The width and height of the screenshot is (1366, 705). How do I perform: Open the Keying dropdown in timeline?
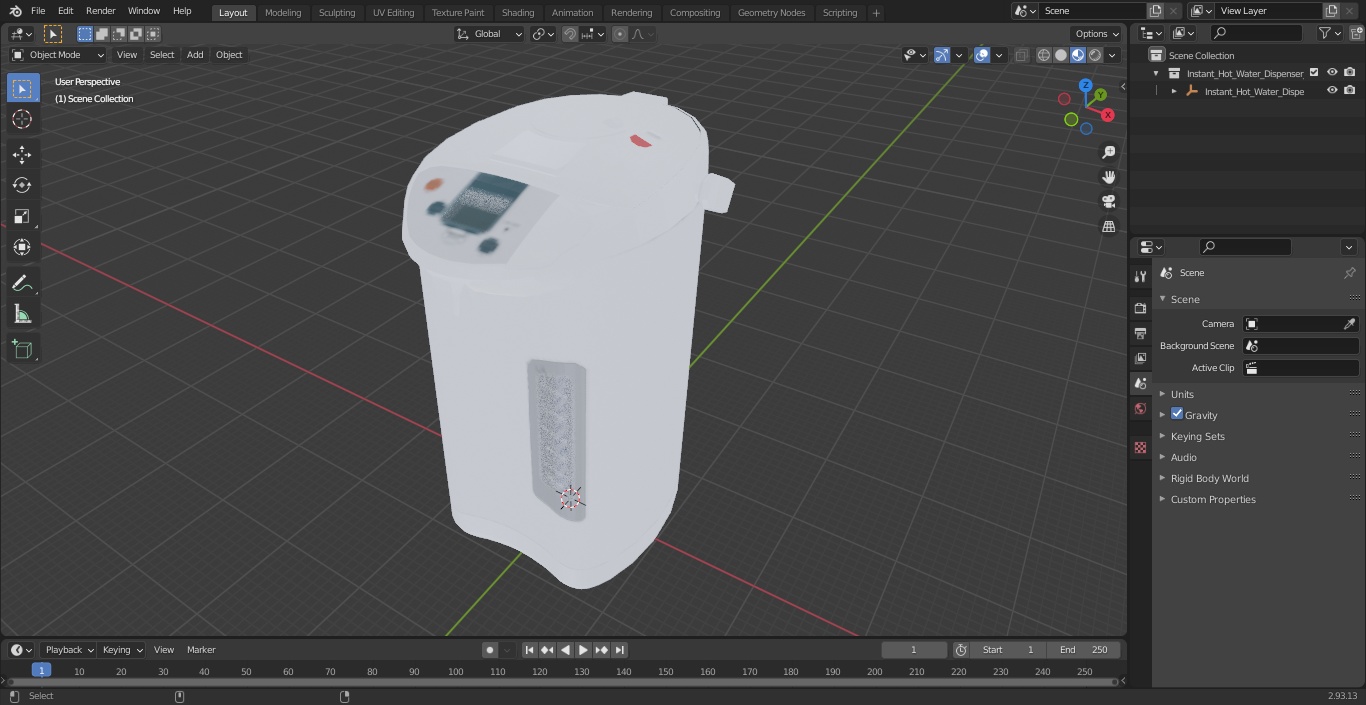click(122, 650)
